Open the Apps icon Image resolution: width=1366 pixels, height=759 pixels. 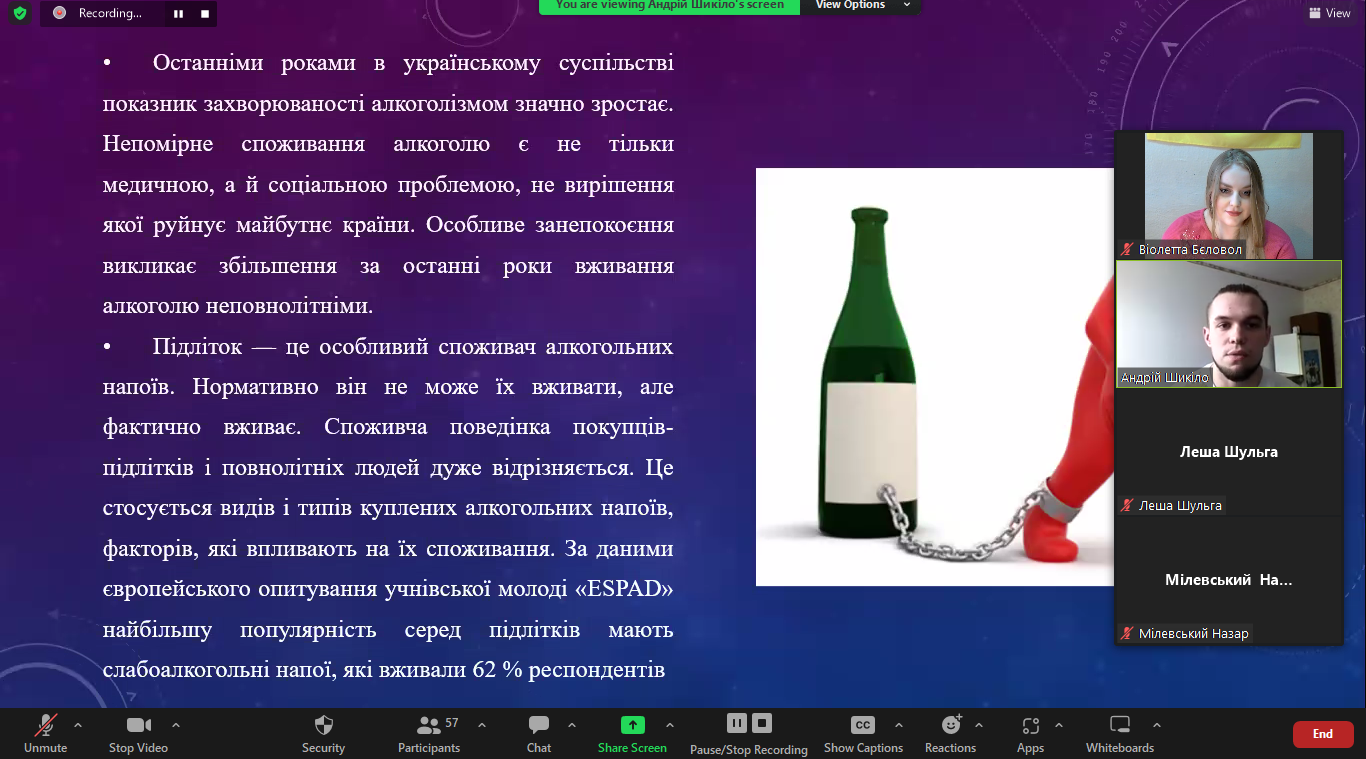coord(1031,725)
